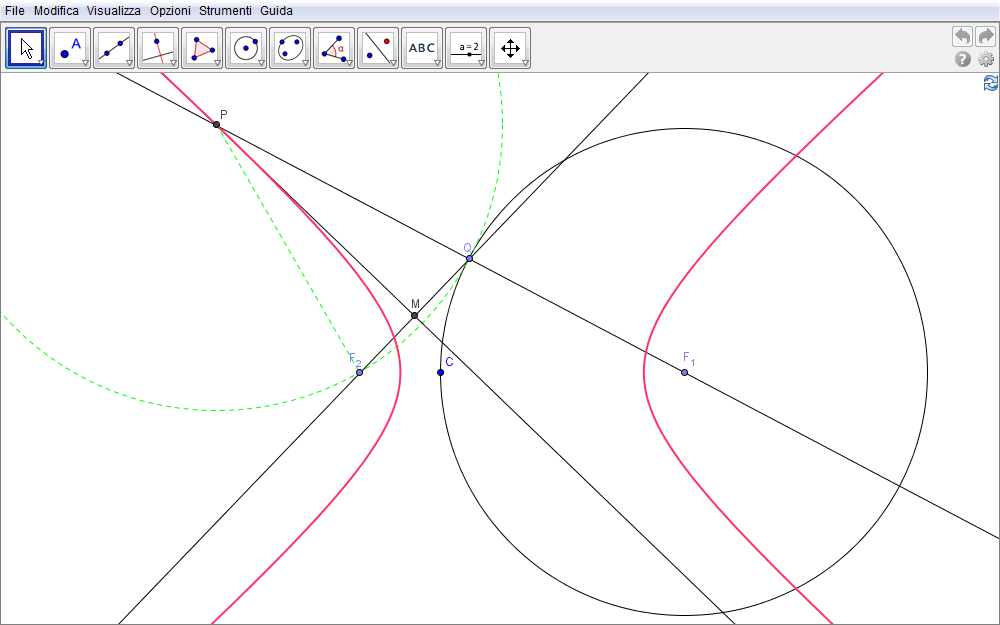Select the Move arrow tool

pos(26,47)
